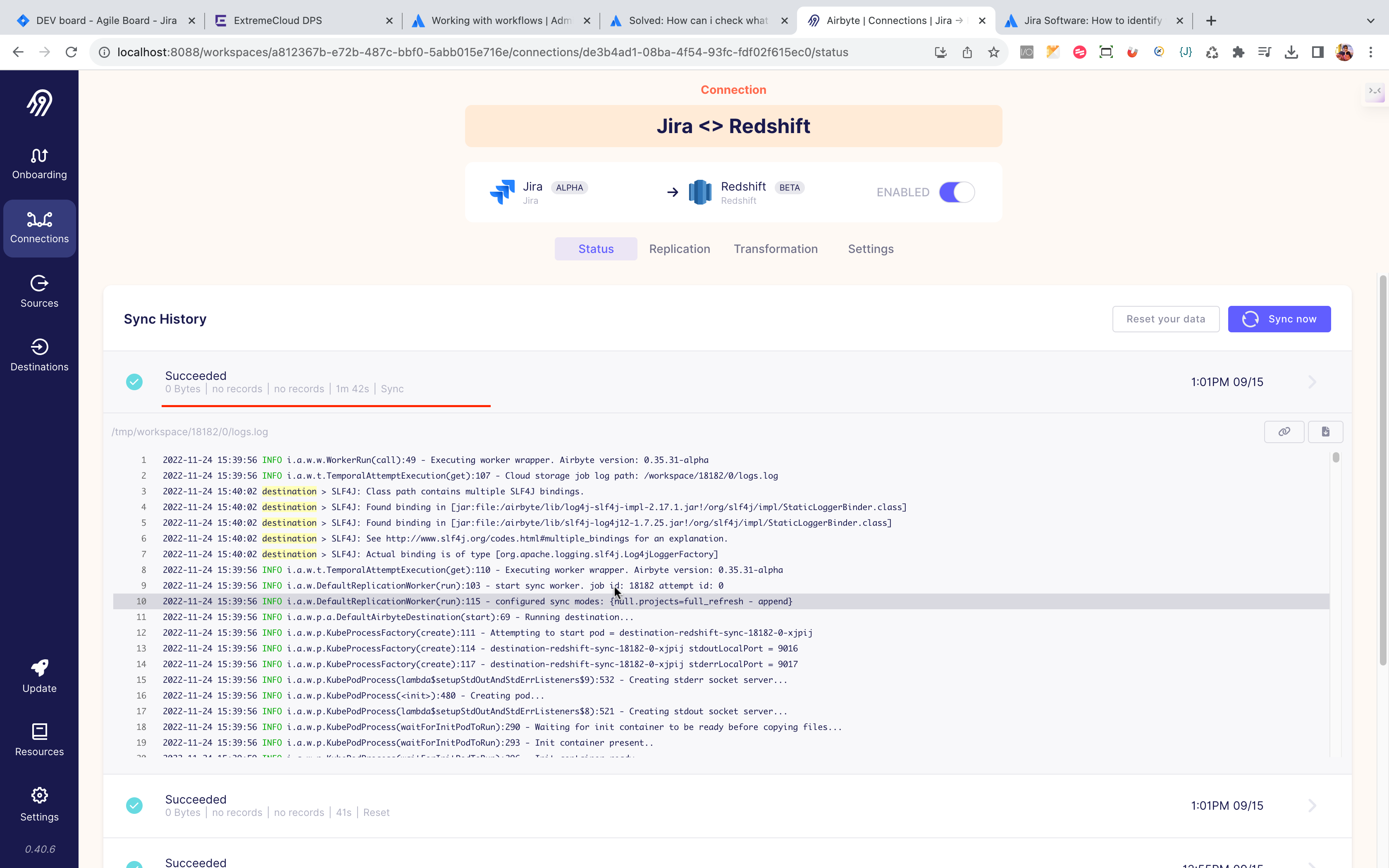Open the Update rocket in the sidebar
The height and width of the screenshot is (868, 1389).
pyautogui.click(x=40, y=677)
